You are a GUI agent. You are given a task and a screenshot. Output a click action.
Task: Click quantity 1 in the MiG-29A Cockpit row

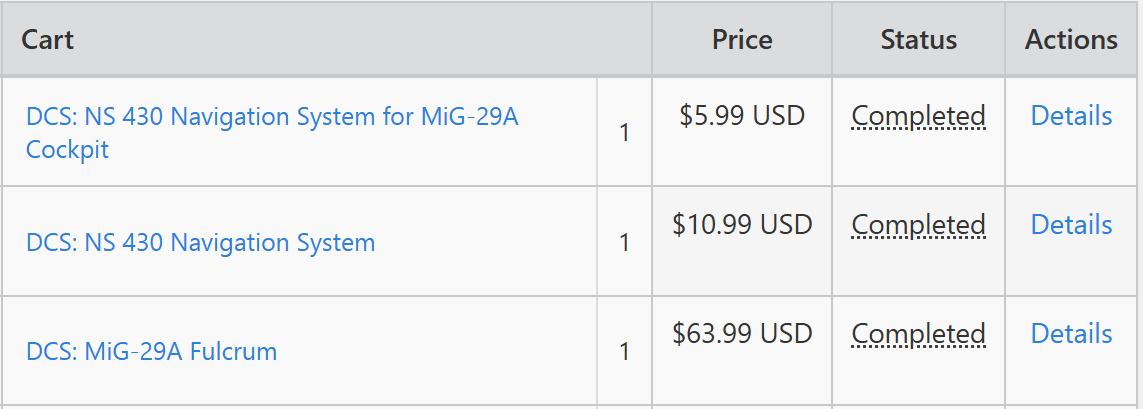(x=624, y=133)
